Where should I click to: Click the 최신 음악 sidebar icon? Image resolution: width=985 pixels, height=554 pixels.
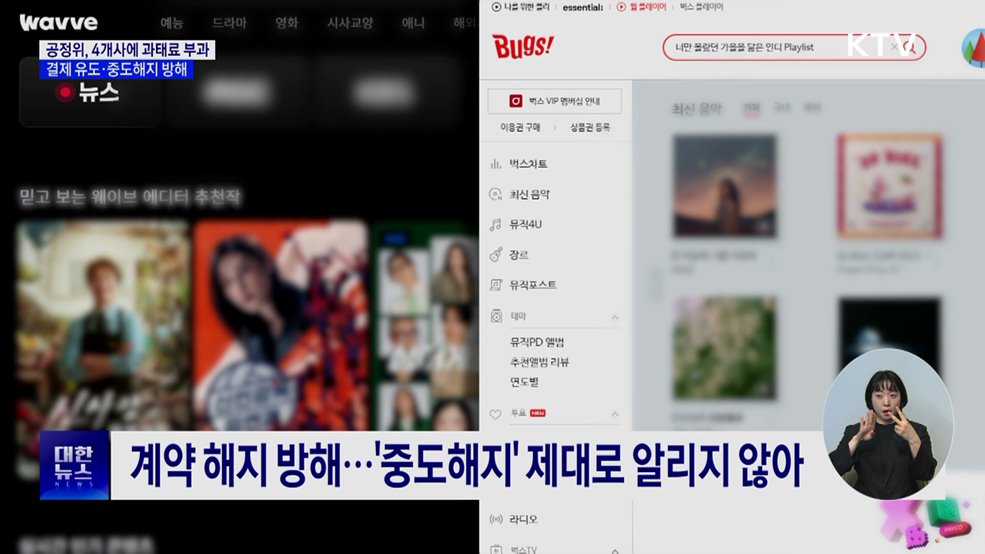click(x=496, y=195)
